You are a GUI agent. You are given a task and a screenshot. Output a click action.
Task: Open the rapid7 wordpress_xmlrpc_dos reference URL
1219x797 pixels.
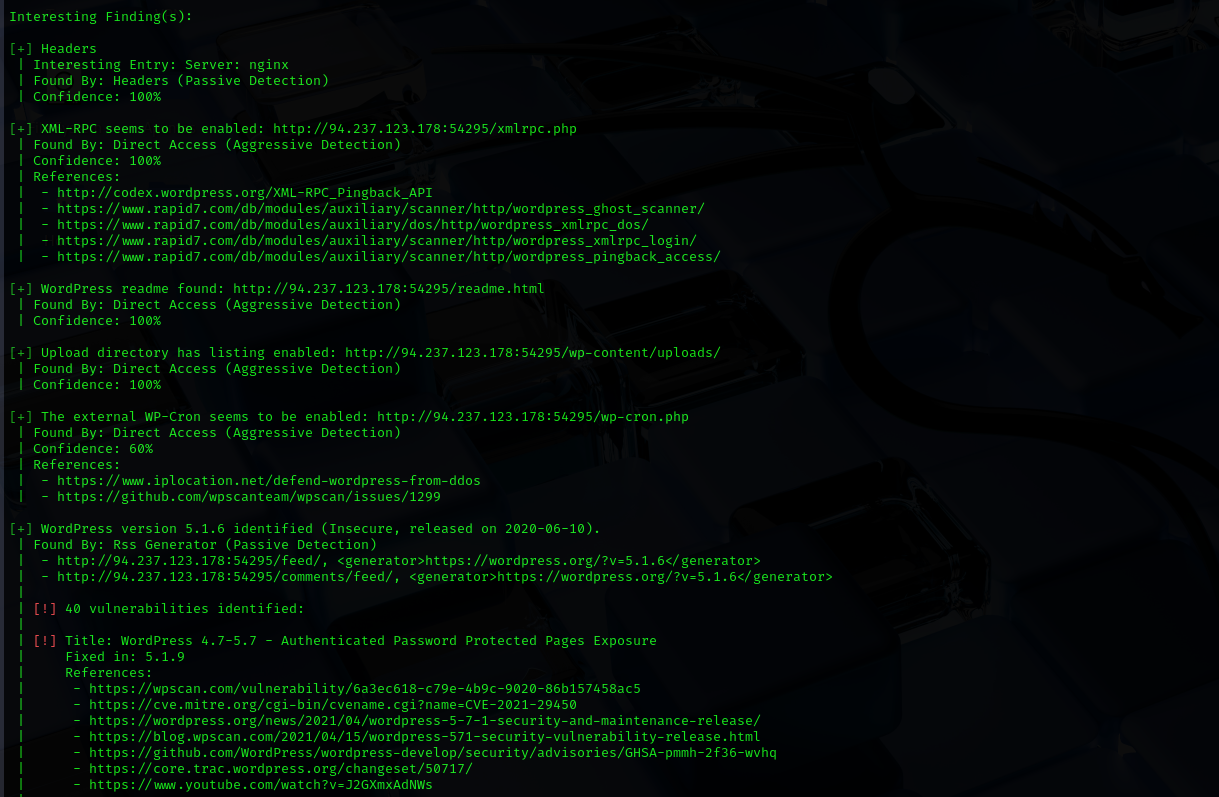coord(352,225)
